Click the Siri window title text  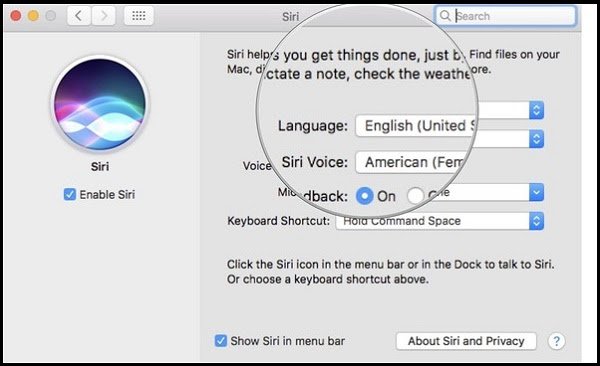coord(290,16)
